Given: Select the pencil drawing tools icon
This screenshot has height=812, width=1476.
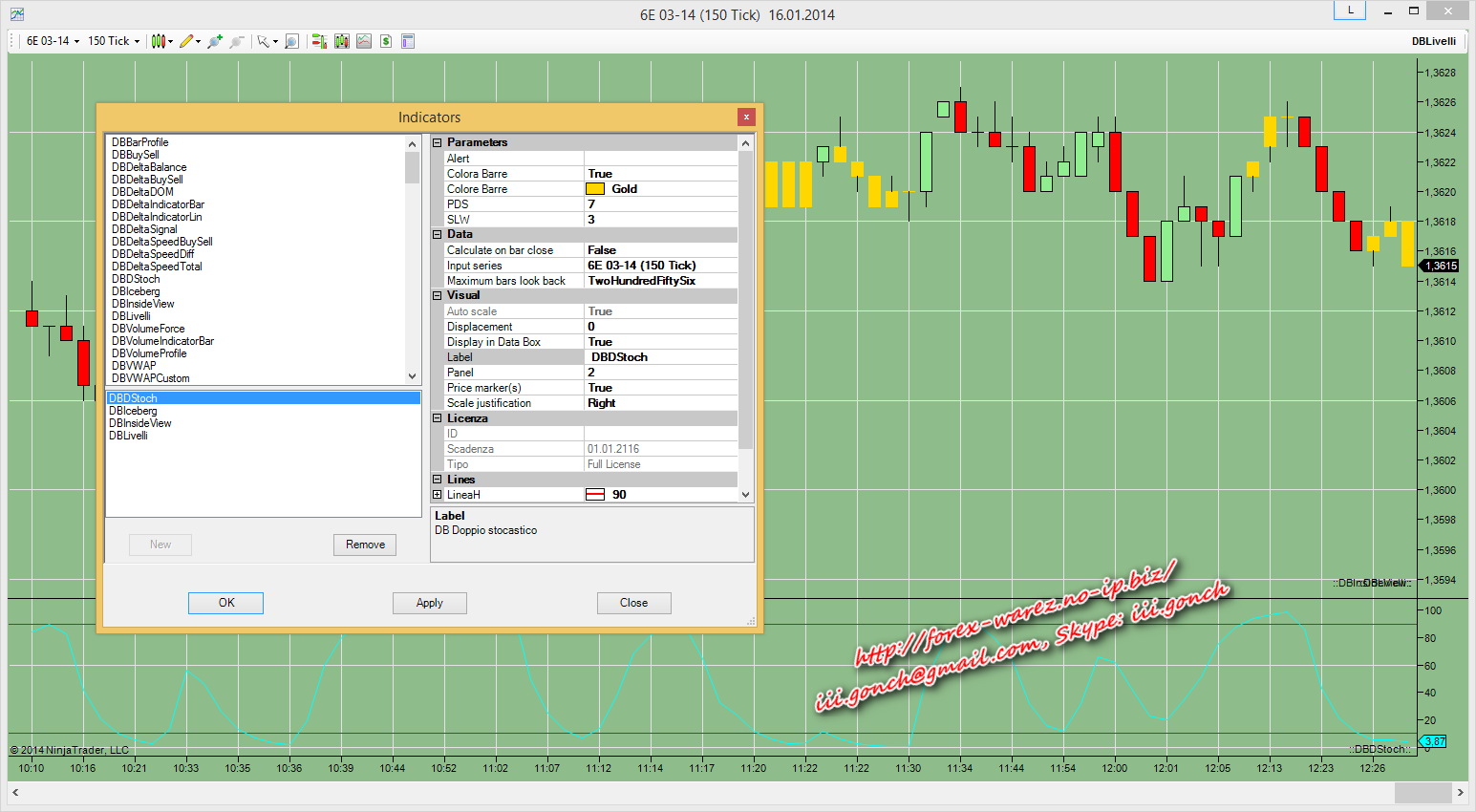Looking at the screenshot, I should (187, 41).
